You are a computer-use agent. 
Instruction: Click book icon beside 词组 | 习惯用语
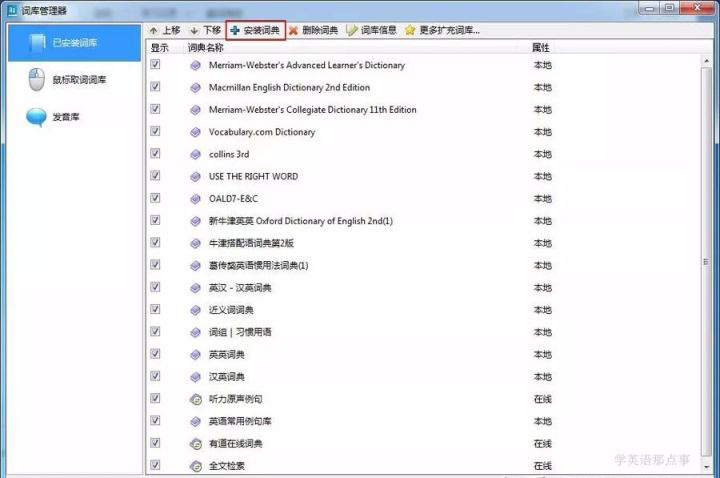pos(196,333)
